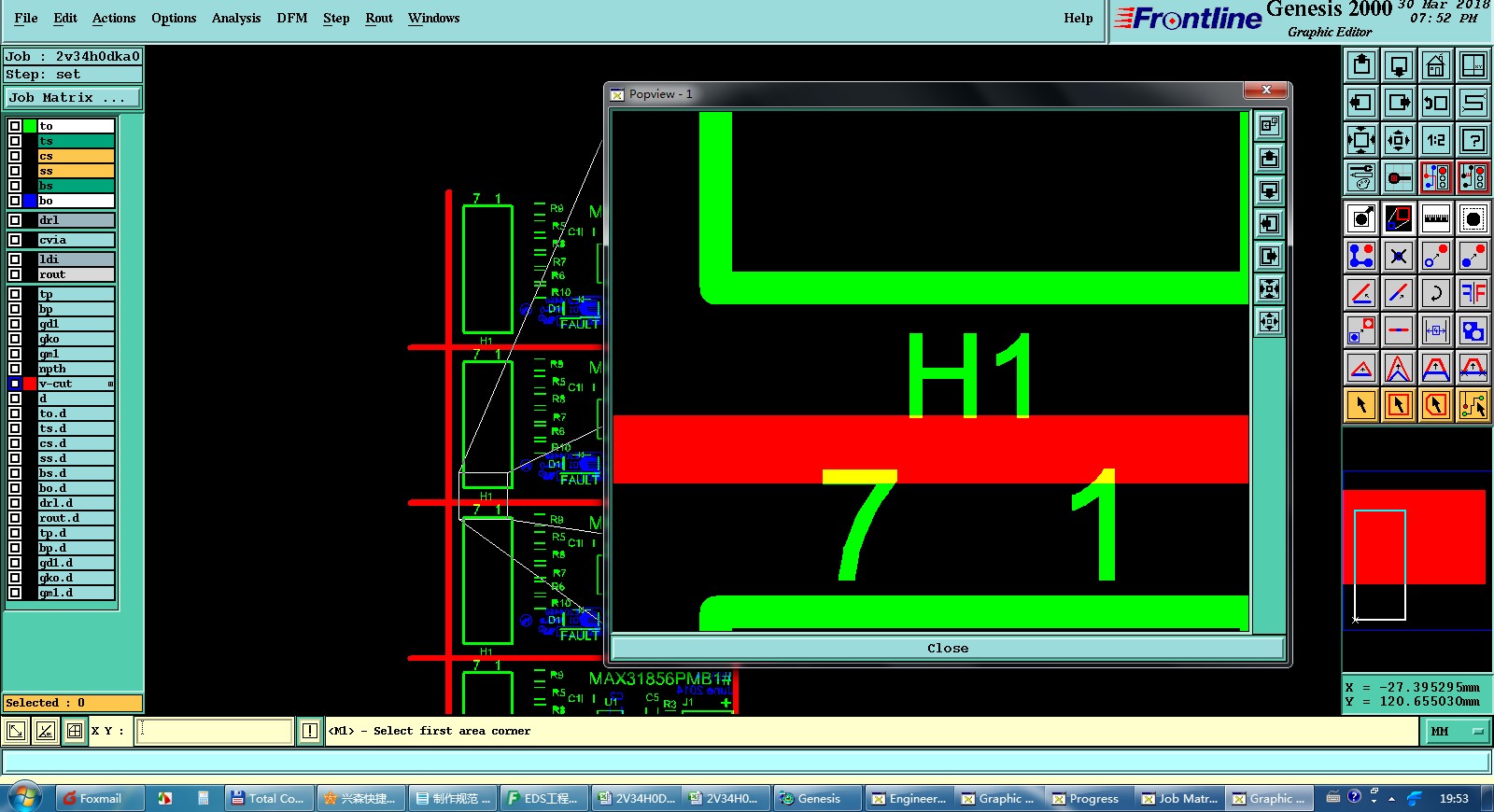Screen dimensions: 1494x812
Task: Toggle the 'gm1.d' layer checkbox
Action: (x=15, y=593)
